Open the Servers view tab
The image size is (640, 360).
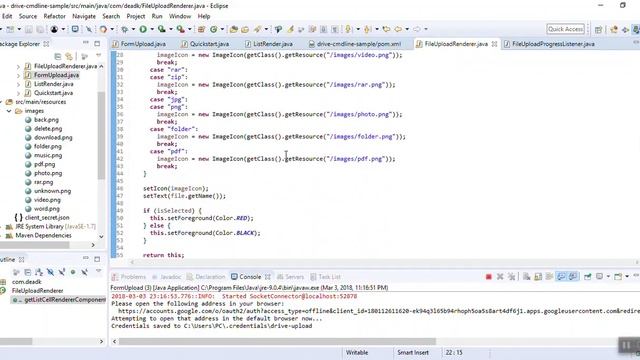click(x=291, y=277)
